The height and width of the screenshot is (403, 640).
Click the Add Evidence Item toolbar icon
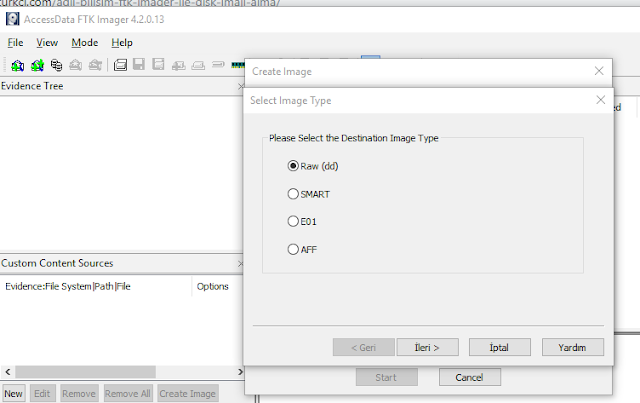17,65
